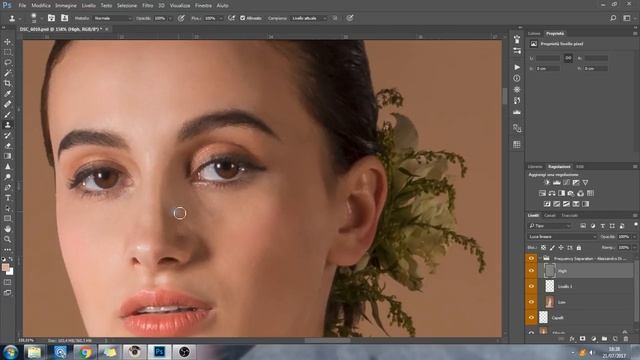640x360 pixels.
Task: Select the Pen tool
Action: pos(7,187)
